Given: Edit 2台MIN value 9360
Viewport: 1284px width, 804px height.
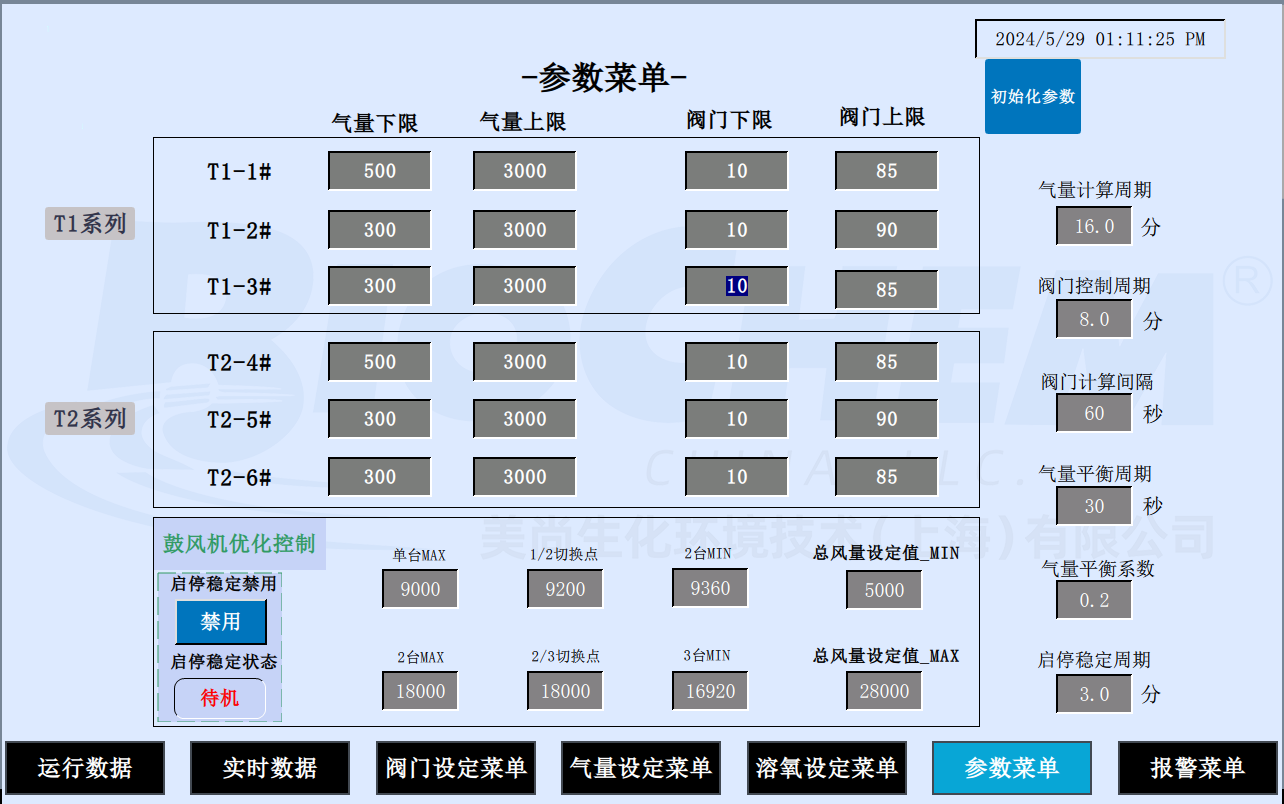Looking at the screenshot, I should coord(710,588).
